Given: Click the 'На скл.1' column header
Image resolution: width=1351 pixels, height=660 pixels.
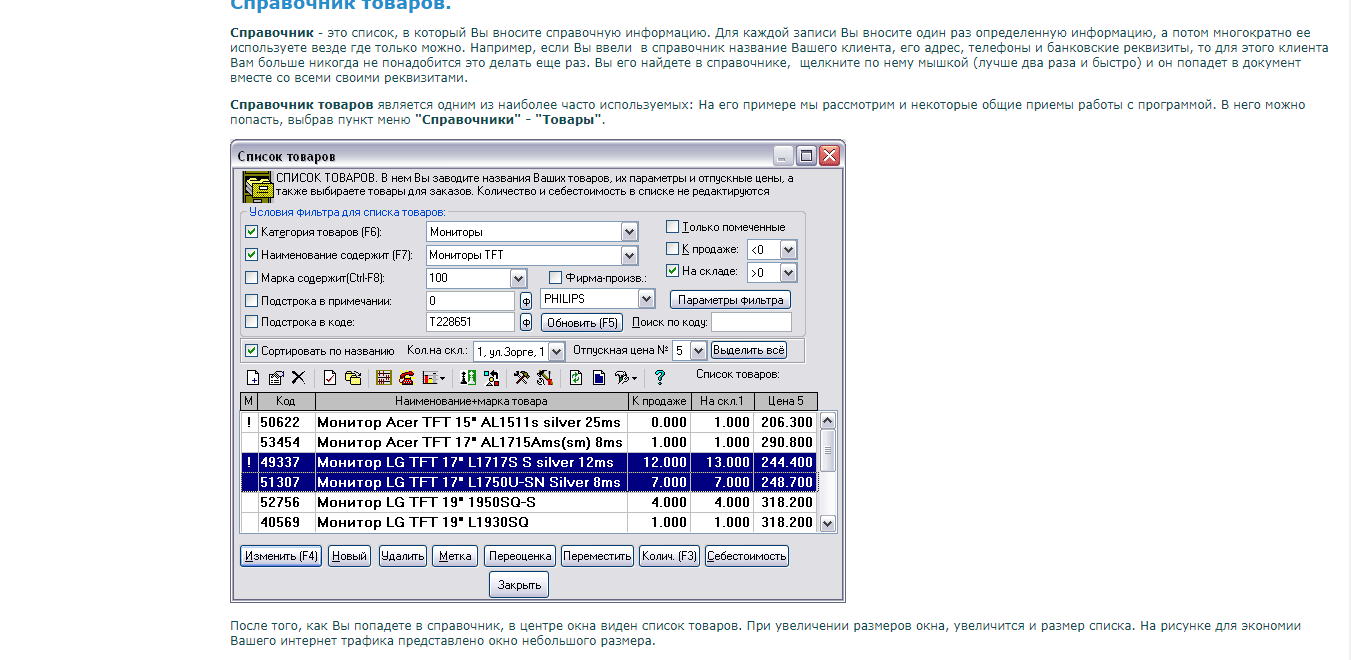Looking at the screenshot, I should [x=721, y=401].
